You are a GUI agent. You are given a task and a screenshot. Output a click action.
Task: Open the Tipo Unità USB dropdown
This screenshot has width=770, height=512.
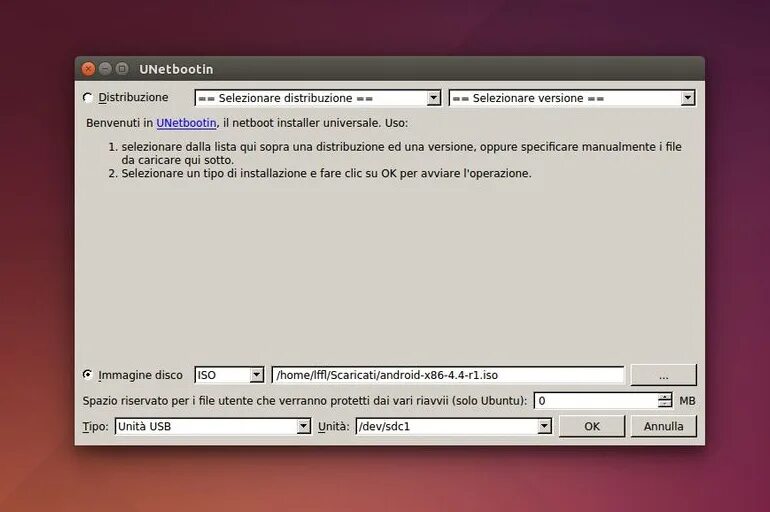pyautogui.click(x=213, y=426)
